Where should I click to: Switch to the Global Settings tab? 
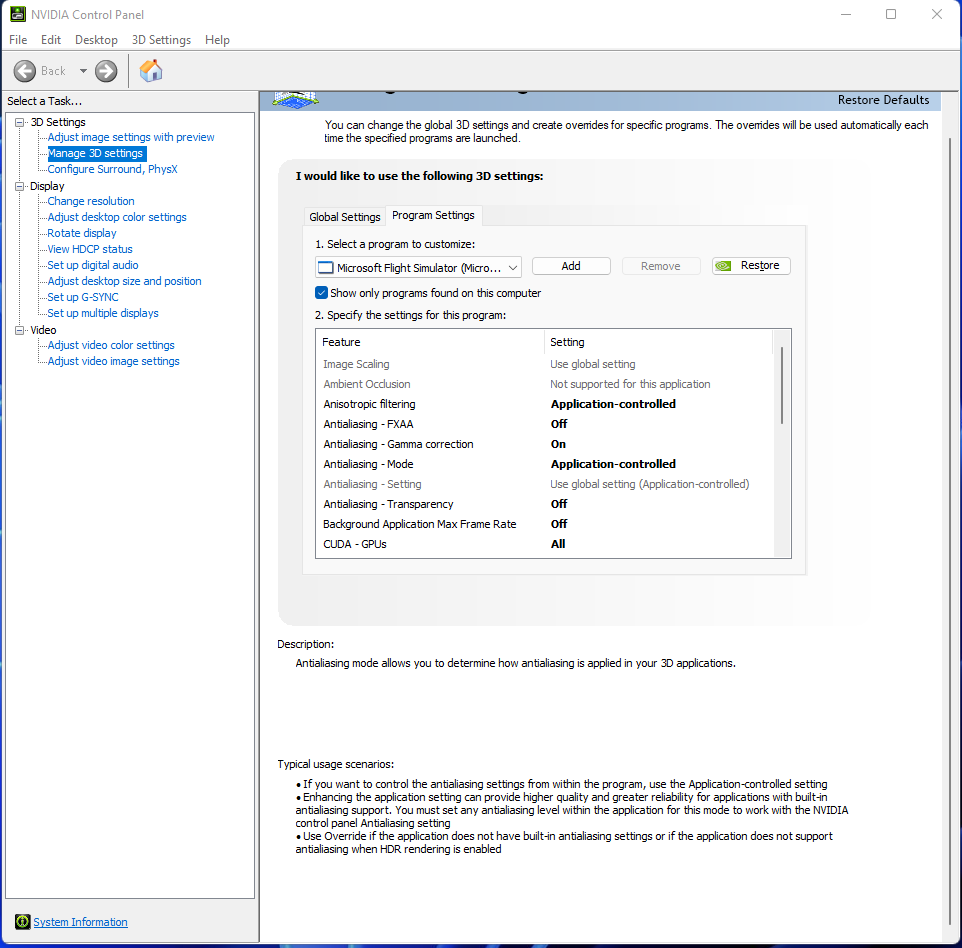click(x=344, y=215)
